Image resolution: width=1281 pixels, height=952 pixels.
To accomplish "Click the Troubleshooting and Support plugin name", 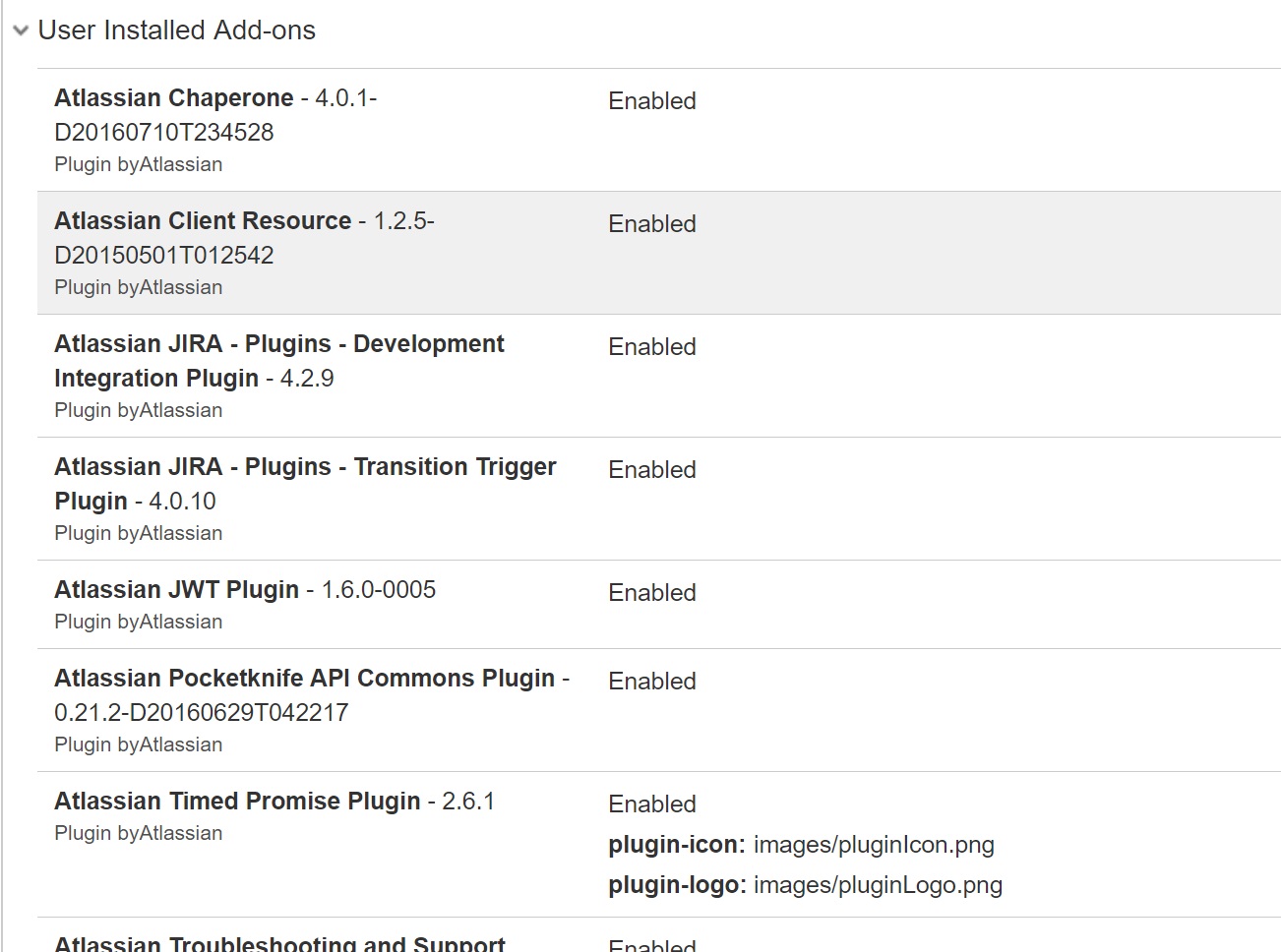I will (279, 943).
